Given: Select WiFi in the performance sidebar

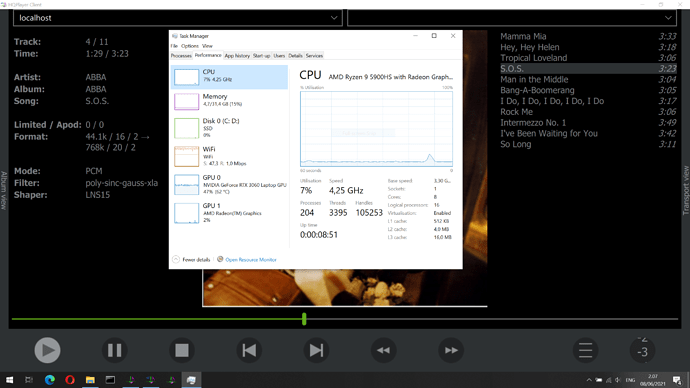Looking at the screenshot, I should pyautogui.click(x=229, y=156).
